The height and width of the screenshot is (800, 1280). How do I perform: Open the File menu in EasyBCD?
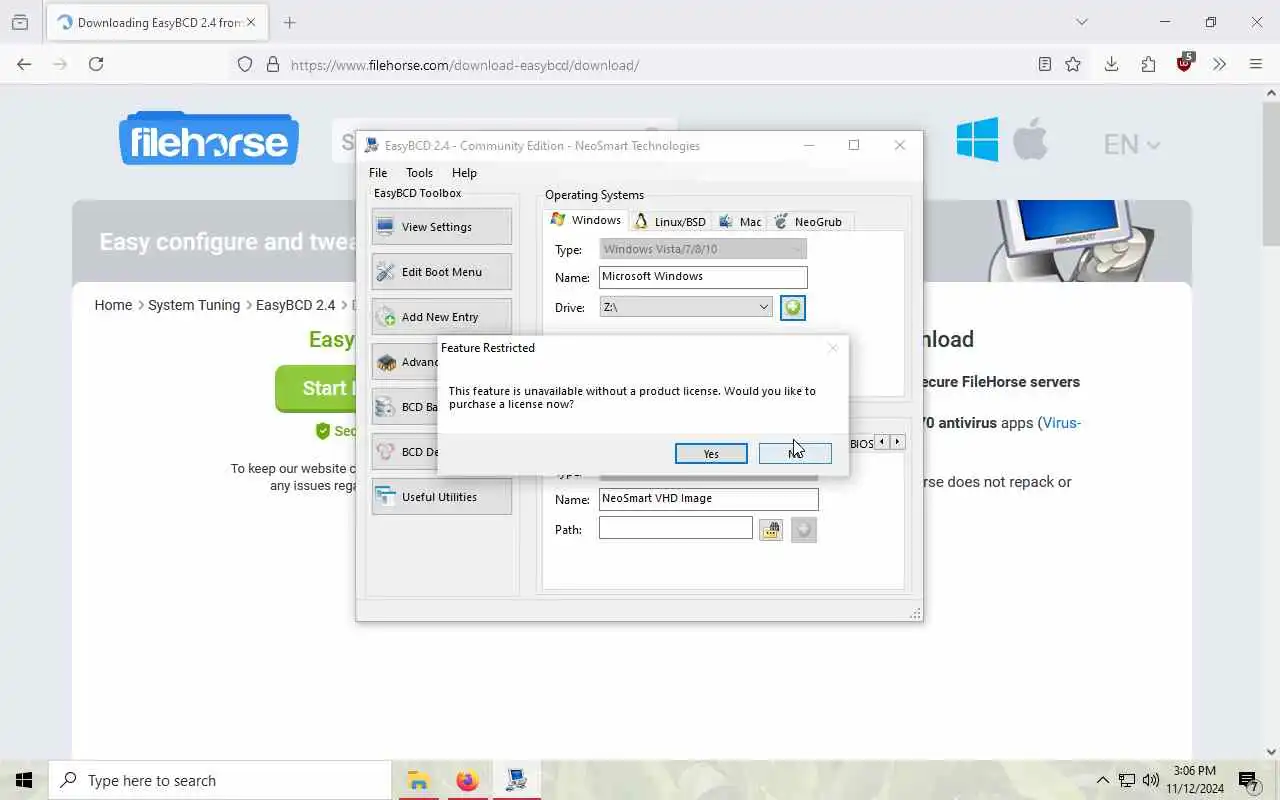(378, 173)
